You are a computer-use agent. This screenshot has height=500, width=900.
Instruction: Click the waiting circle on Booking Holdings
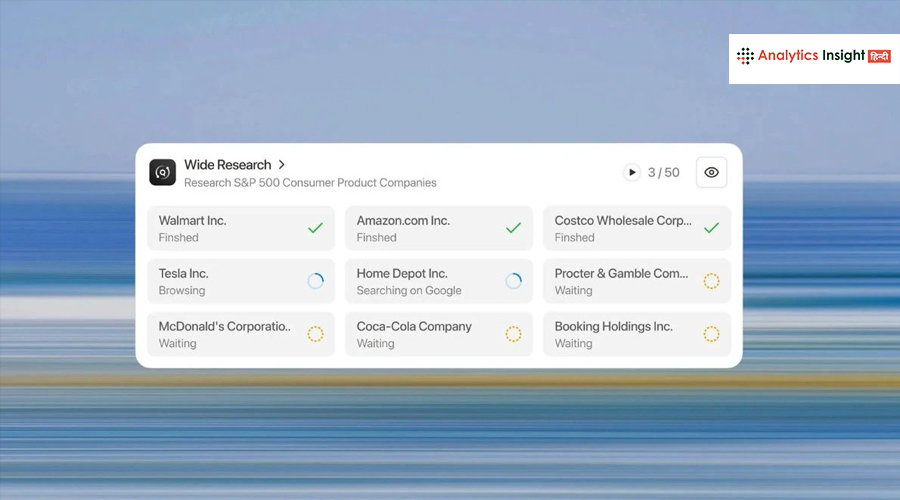pyautogui.click(x=711, y=334)
